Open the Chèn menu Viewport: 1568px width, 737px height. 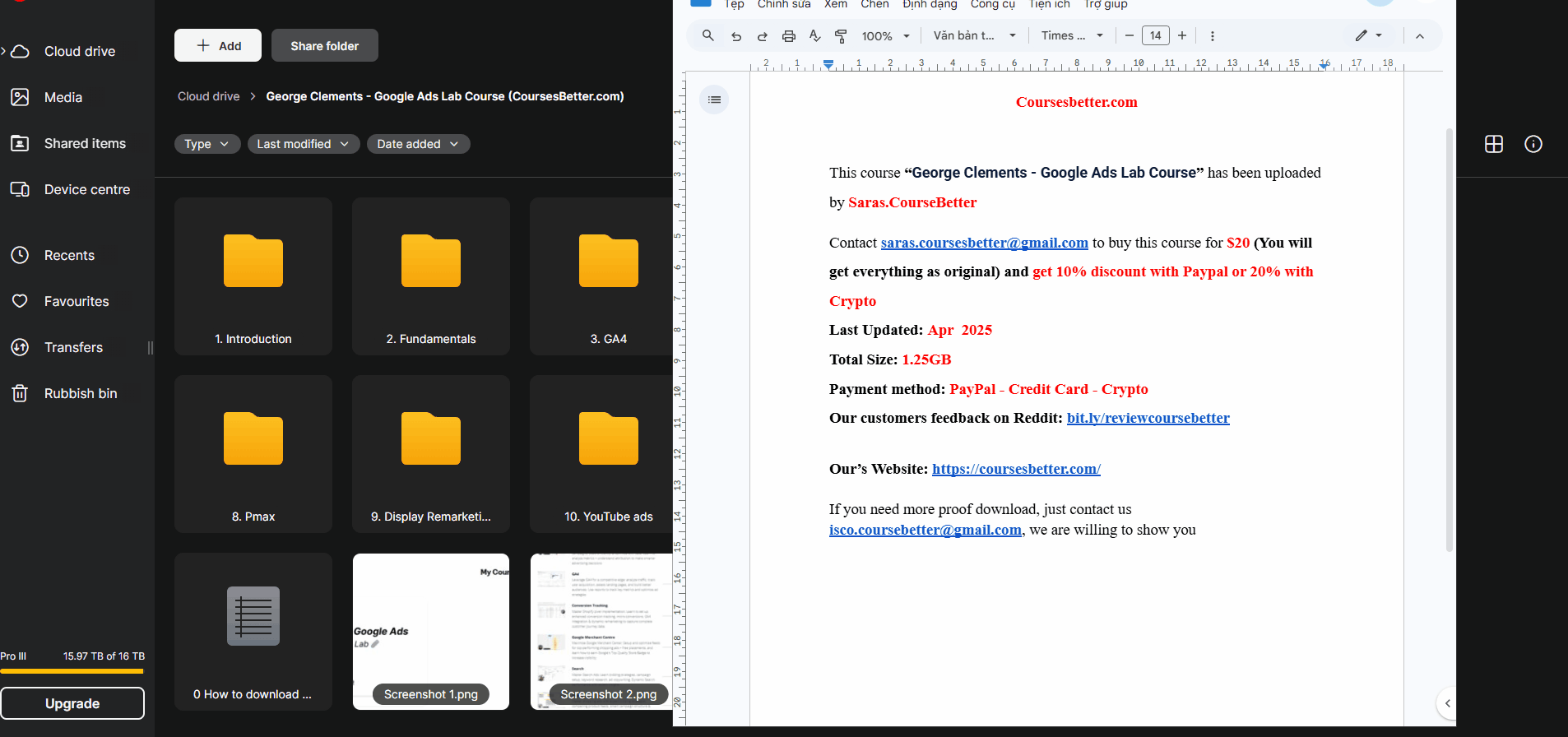click(874, 4)
